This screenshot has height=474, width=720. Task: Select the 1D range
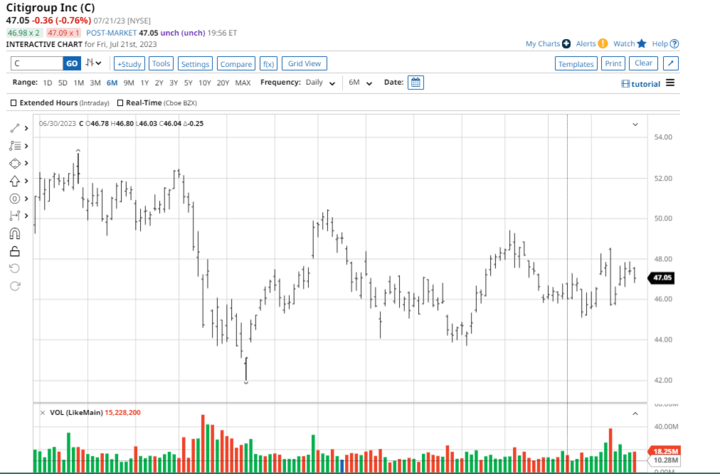tap(47, 83)
